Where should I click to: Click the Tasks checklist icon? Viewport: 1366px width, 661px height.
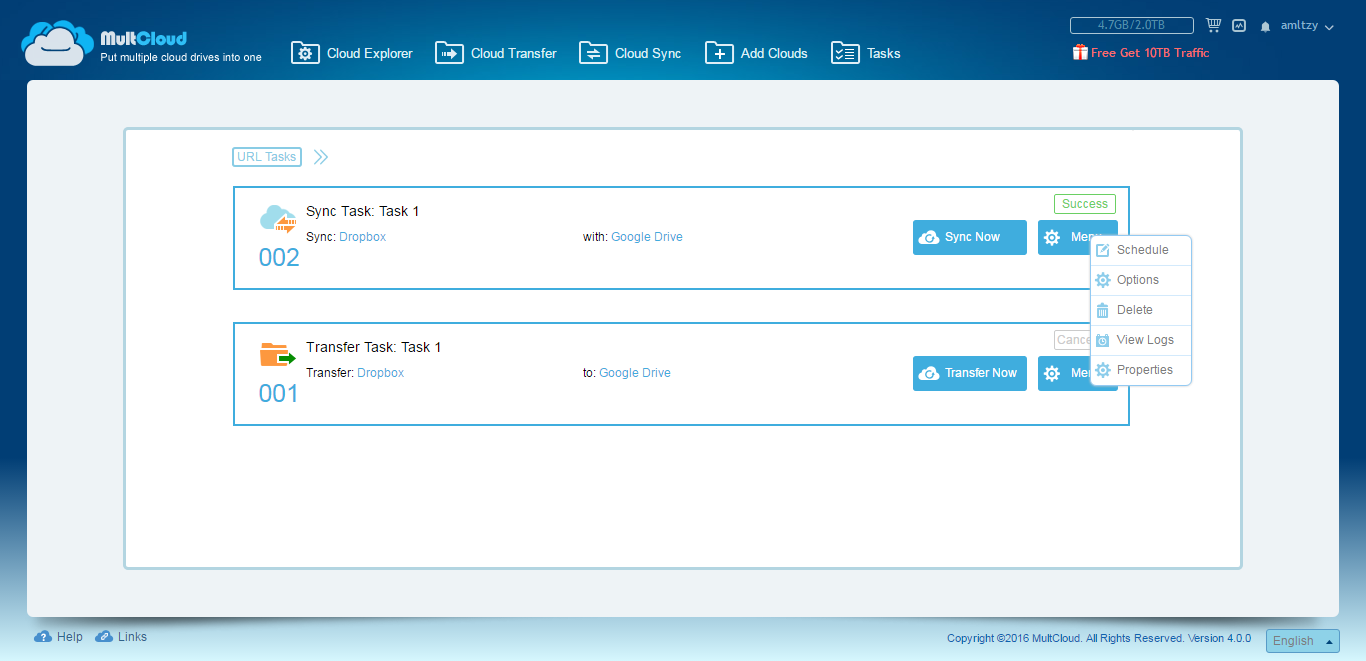click(845, 53)
